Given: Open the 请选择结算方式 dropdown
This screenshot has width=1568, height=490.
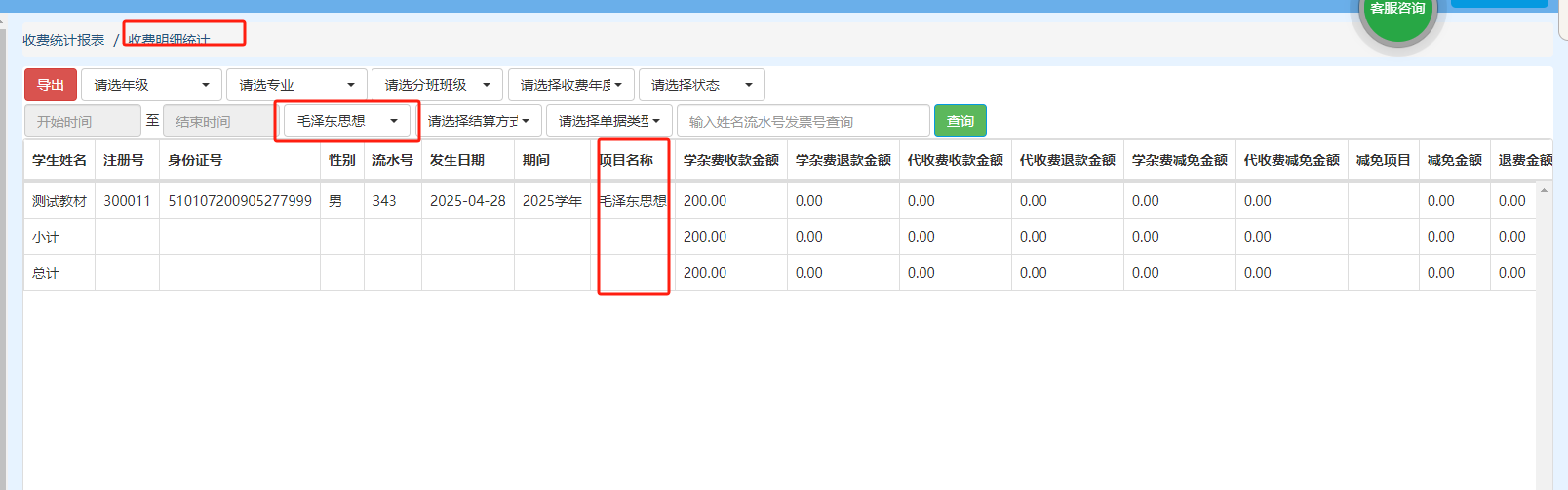Looking at the screenshot, I should pos(478,121).
